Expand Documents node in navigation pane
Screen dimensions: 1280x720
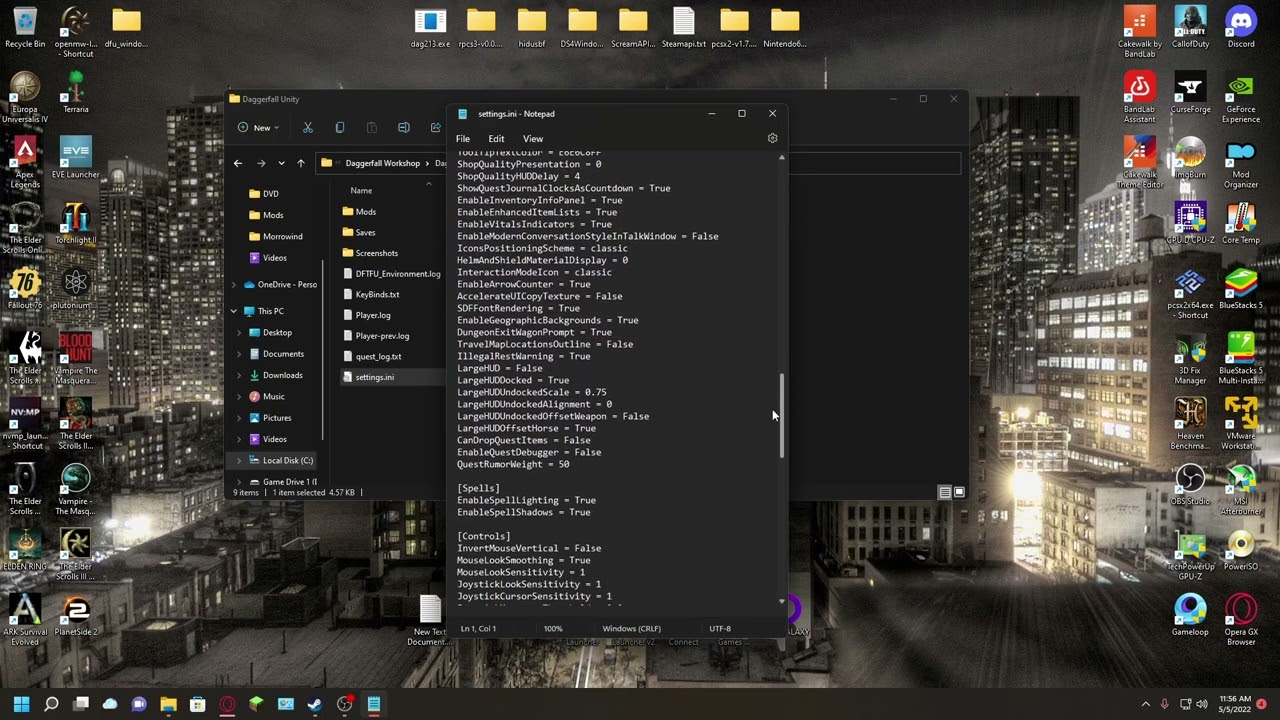pyautogui.click(x=239, y=354)
